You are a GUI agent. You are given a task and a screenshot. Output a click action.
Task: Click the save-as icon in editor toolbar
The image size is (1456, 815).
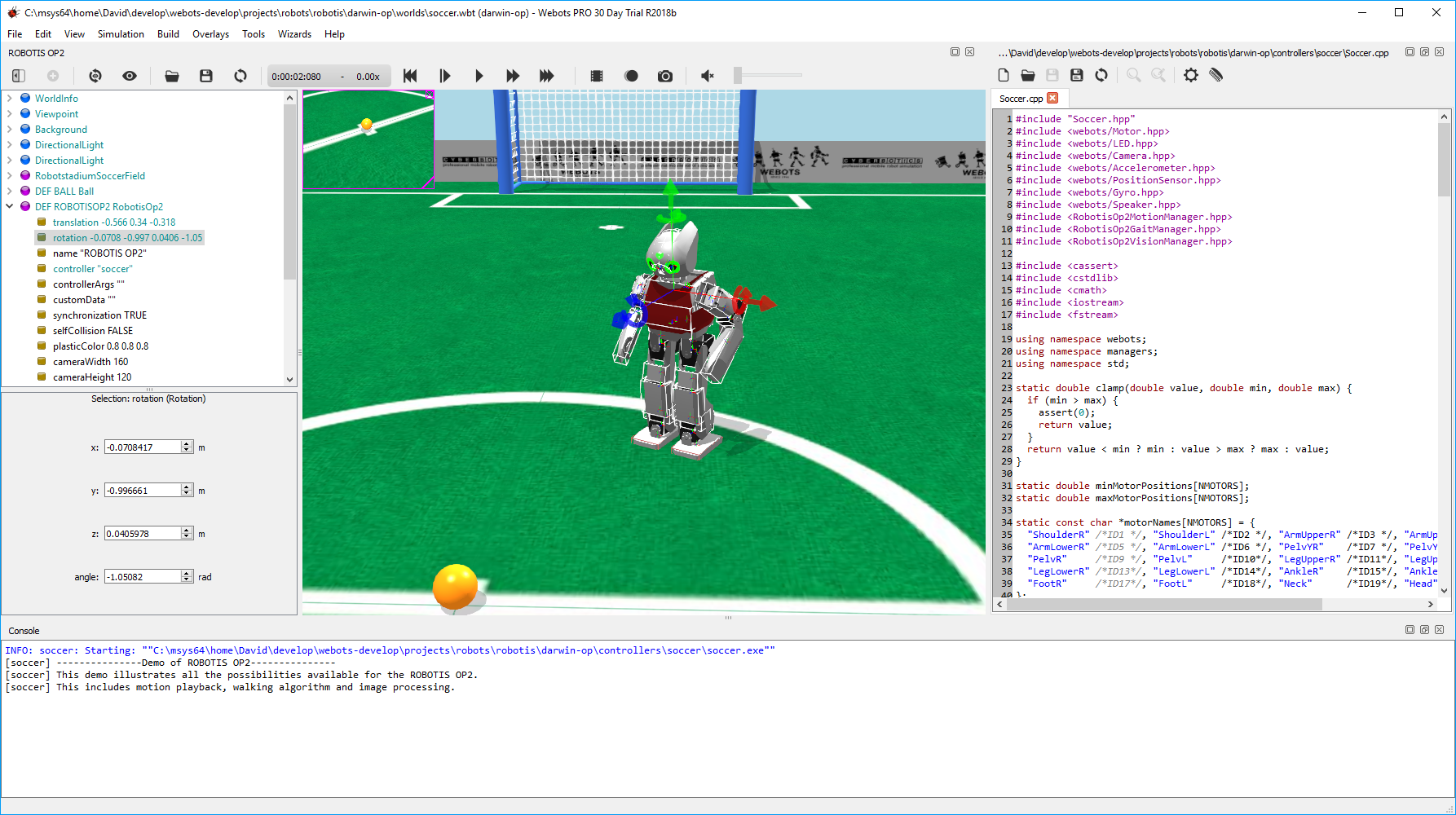click(1077, 75)
